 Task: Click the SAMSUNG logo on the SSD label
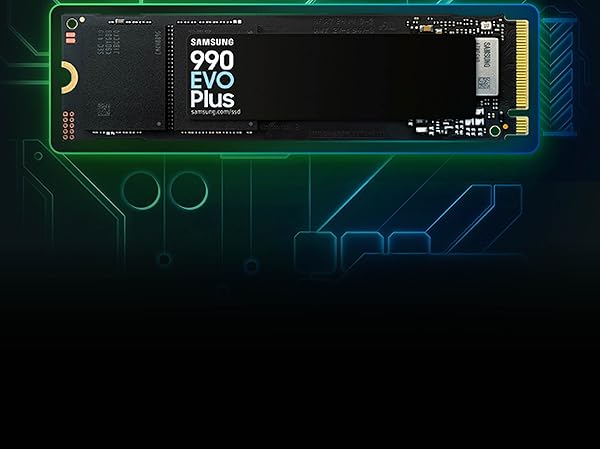[212, 42]
